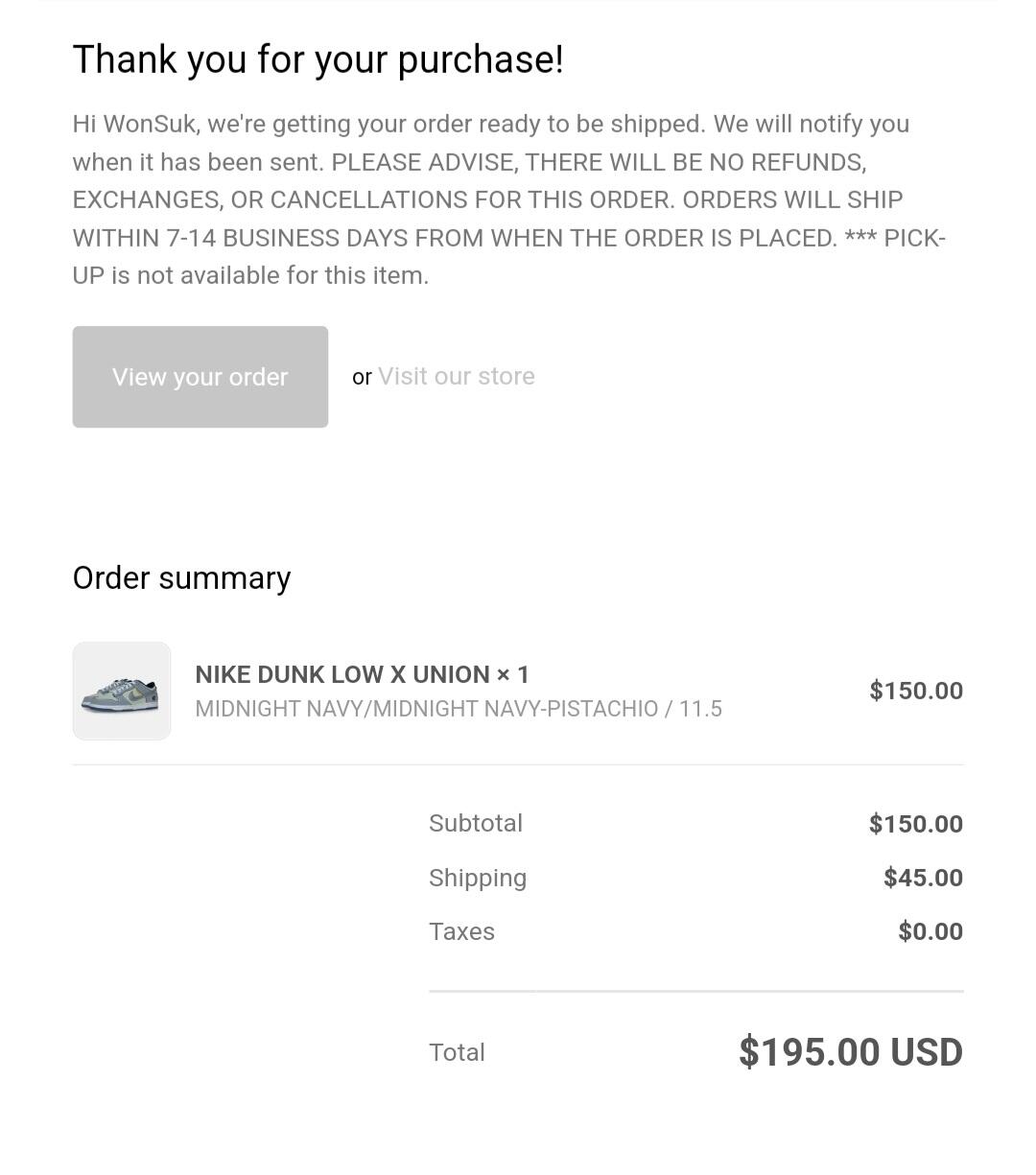The height and width of the screenshot is (1175, 1036).
Task: Click the word "or" beside the button
Action: (362, 377)
